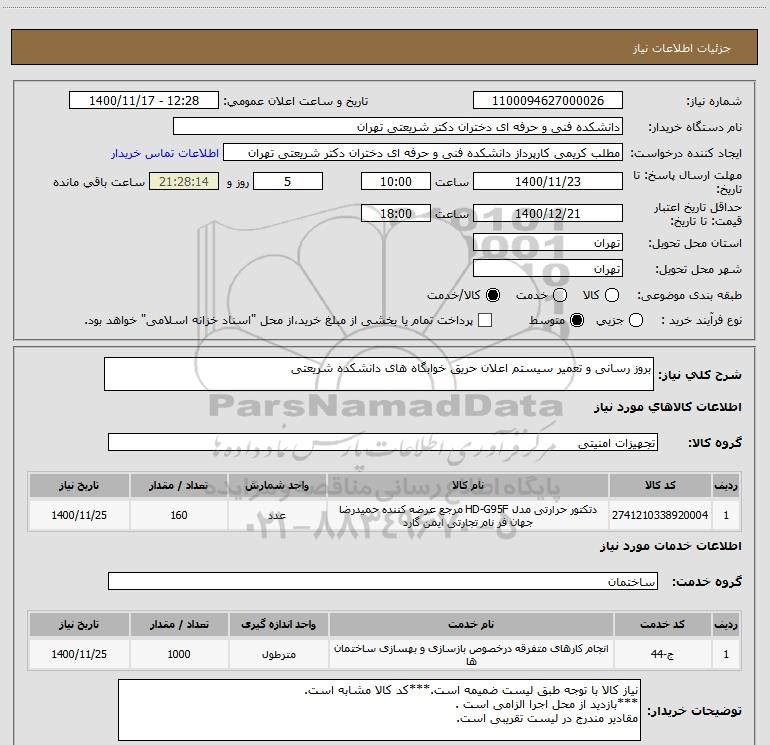
Task: Click the request number field 1100094627000026
Action: click(548, 101)
